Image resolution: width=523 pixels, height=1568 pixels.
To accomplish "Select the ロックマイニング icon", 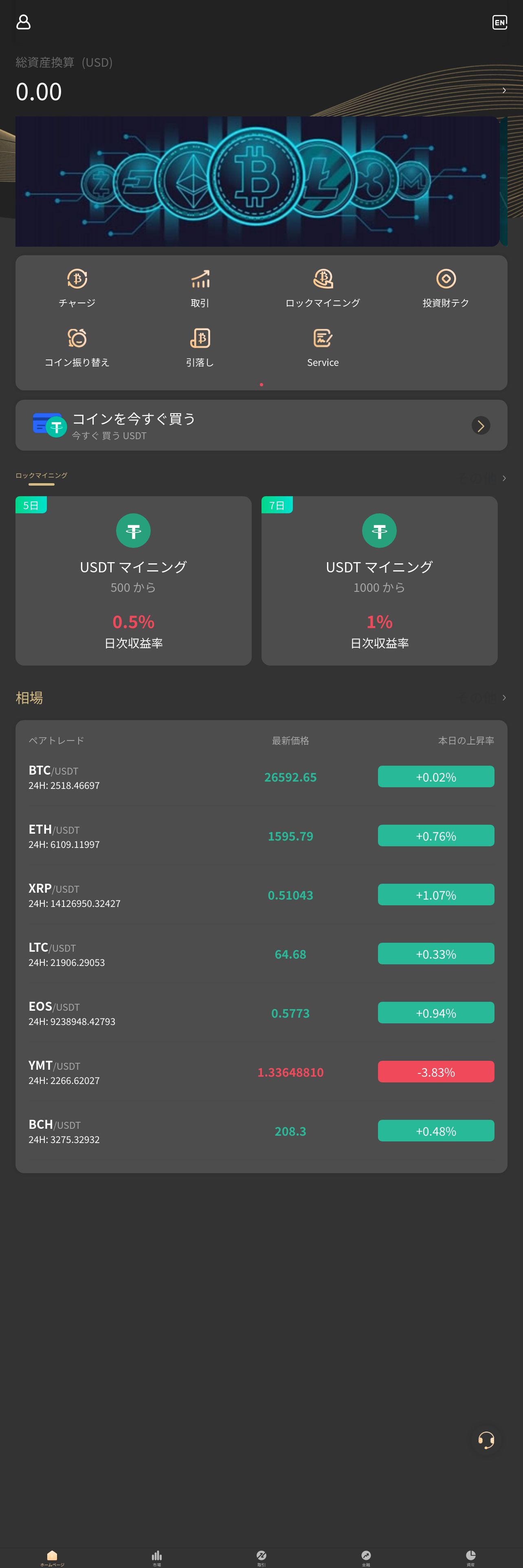I will pyautogui.click(x=323, y=279).
